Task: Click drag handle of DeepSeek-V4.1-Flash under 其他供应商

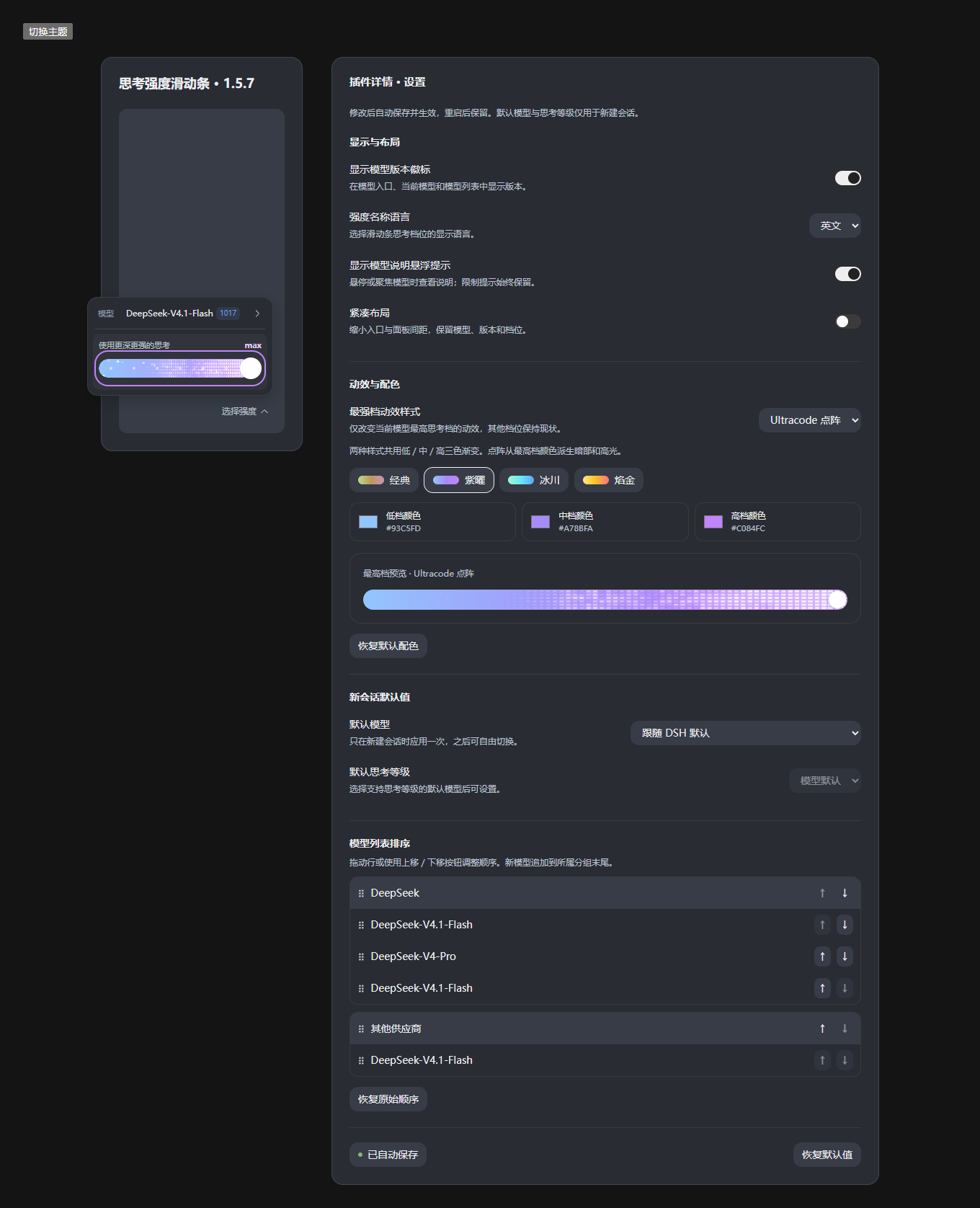Action: click(361, 1061)
